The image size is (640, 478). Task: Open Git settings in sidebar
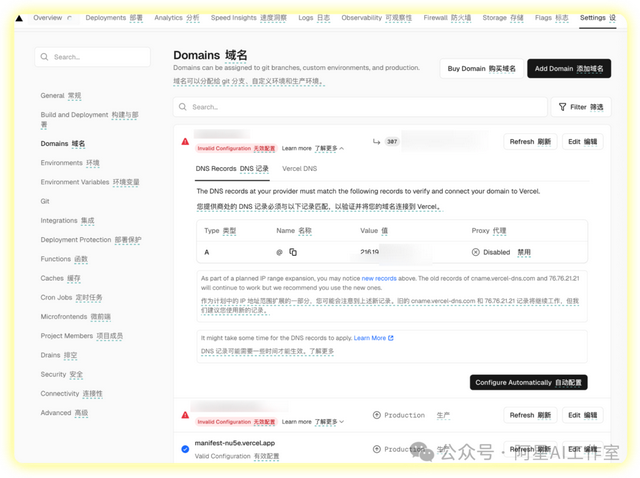(x=45, y=201)
